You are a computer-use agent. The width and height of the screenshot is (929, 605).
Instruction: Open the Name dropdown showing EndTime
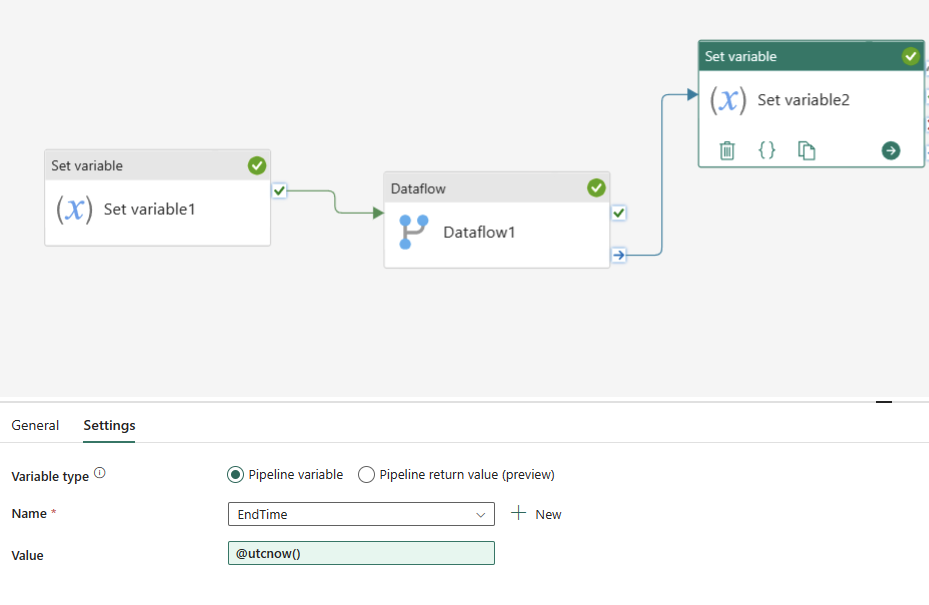coord(361,514)
